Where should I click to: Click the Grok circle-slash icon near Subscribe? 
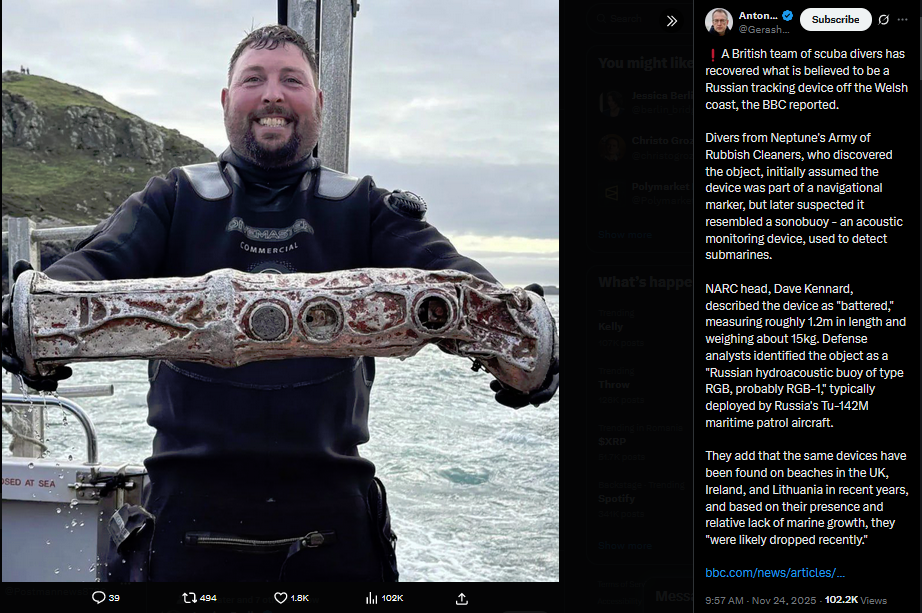pyautogui.click(x=883, y=20)
